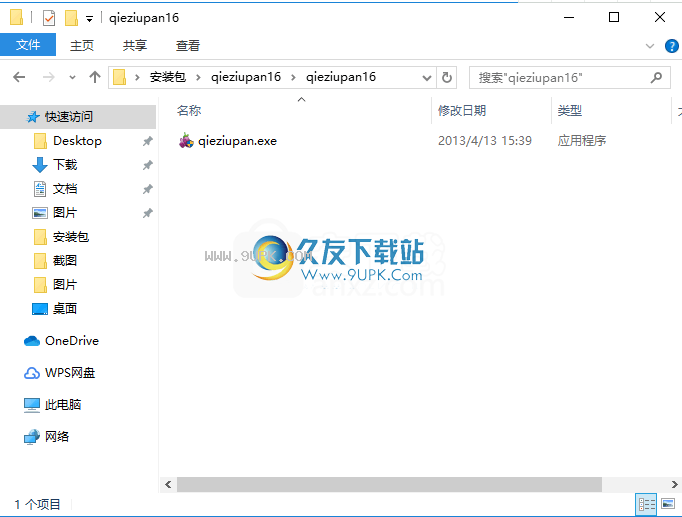Click the scrollbar right arrow
This screenshot has width=682, height=517.
(675, 484)
